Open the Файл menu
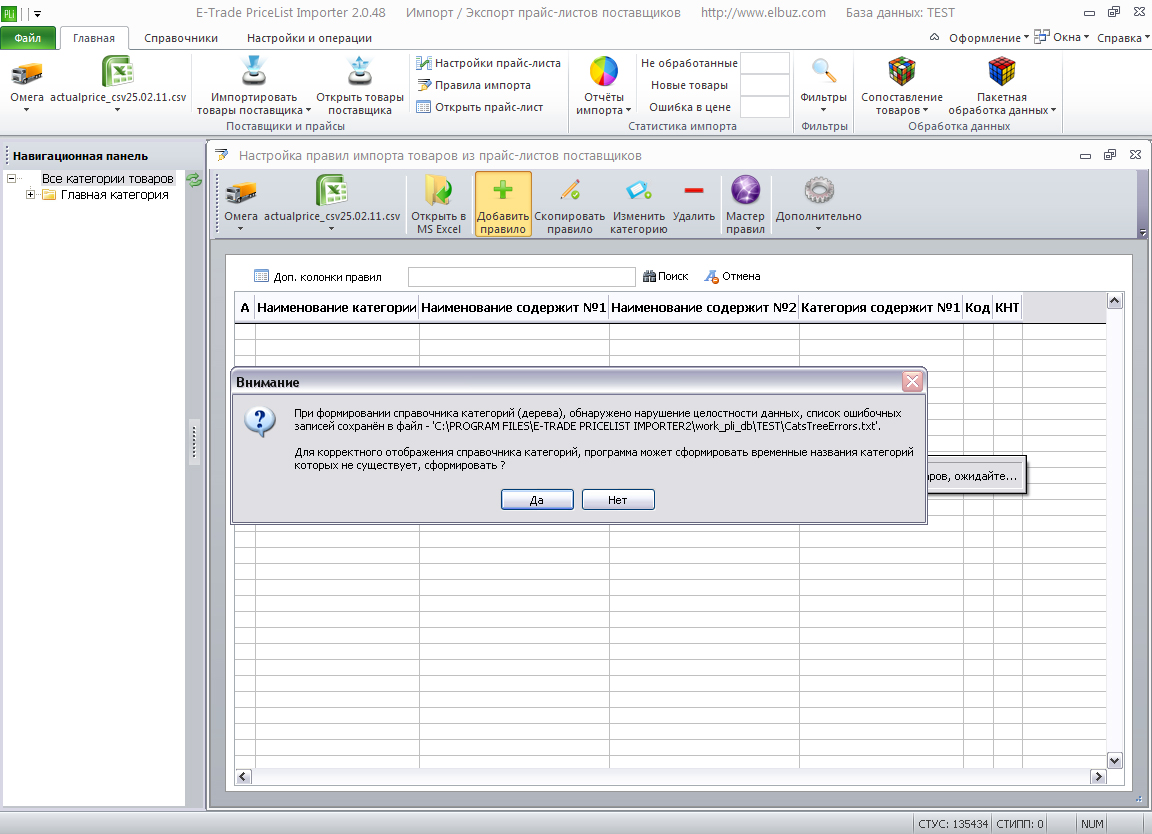The width and height of the screenshot is (1152, 834). [28, 38]
